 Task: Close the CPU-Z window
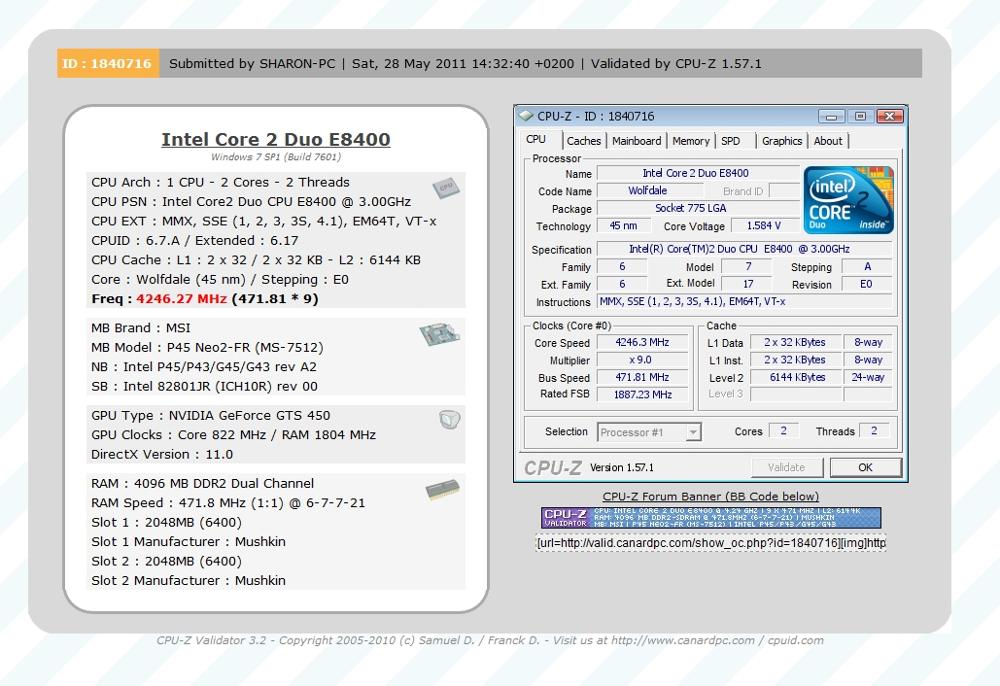(889, 116)
